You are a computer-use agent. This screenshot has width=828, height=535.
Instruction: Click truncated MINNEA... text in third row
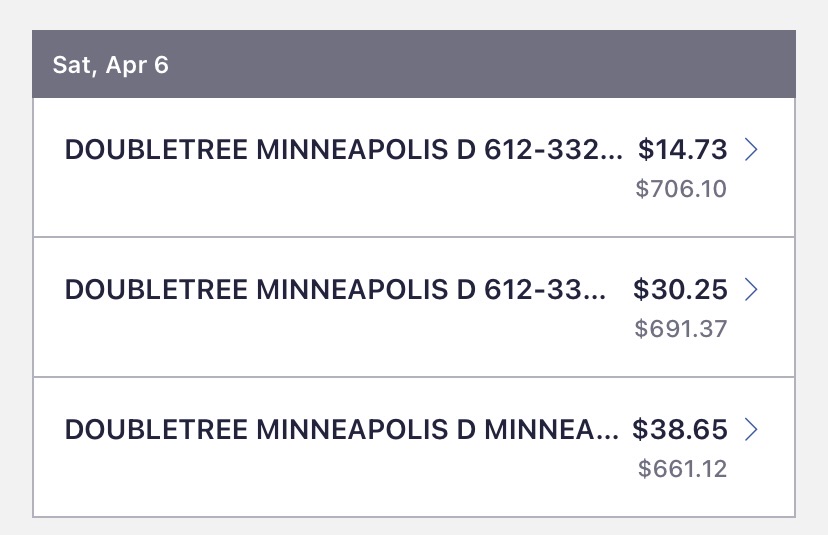click(x=552, y=430)
